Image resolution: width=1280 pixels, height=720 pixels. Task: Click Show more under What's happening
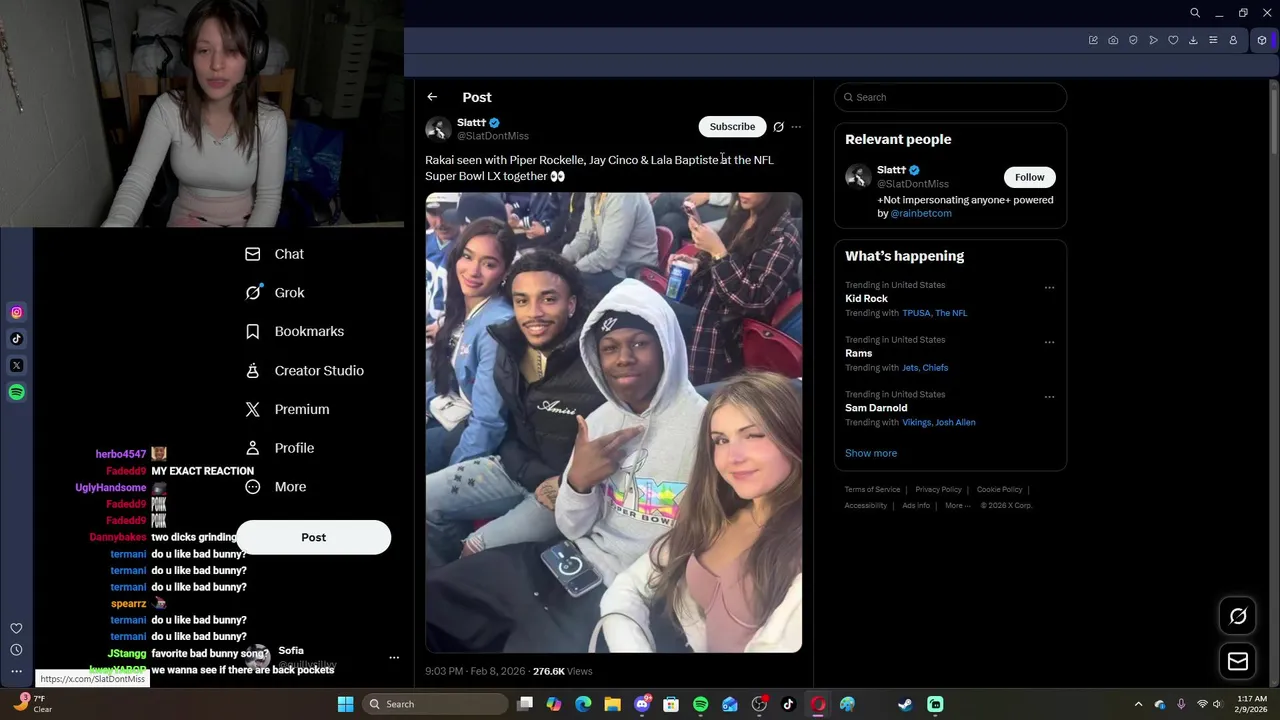point(871,453)
